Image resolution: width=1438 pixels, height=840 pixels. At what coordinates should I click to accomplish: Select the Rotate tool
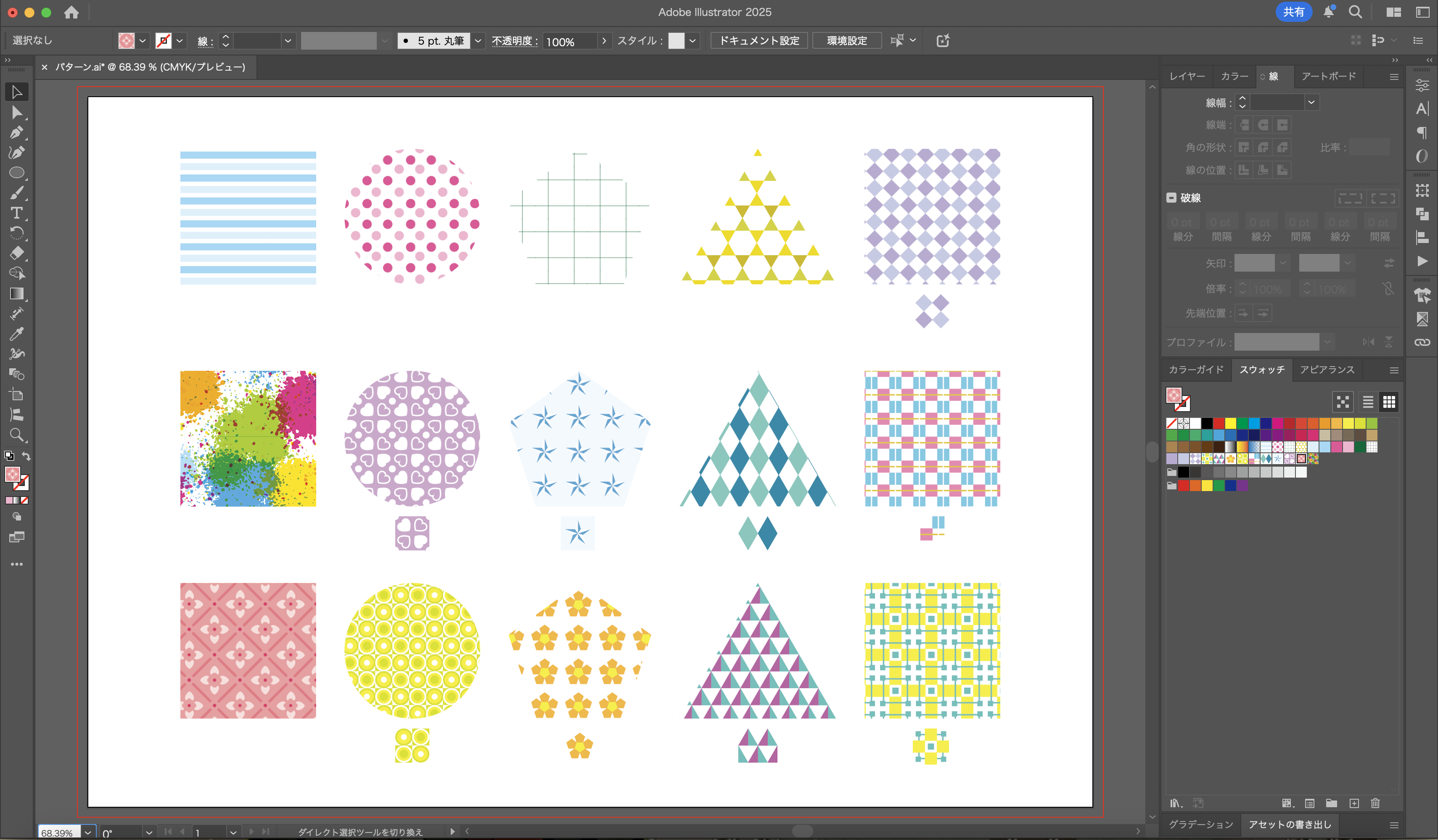tap(16, 233)
